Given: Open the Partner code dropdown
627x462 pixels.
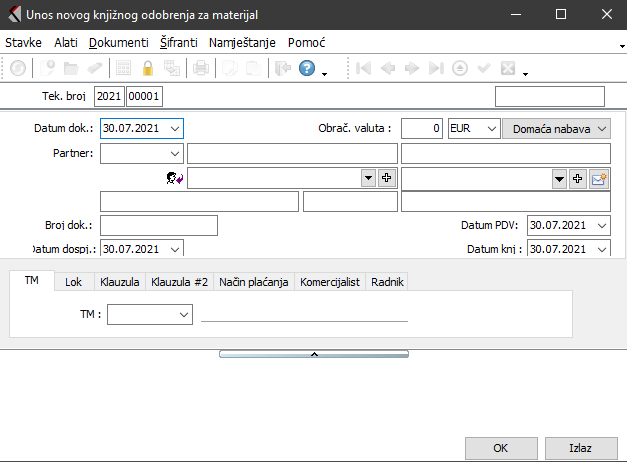Looking at the screenshot, I should coord(176,153).
